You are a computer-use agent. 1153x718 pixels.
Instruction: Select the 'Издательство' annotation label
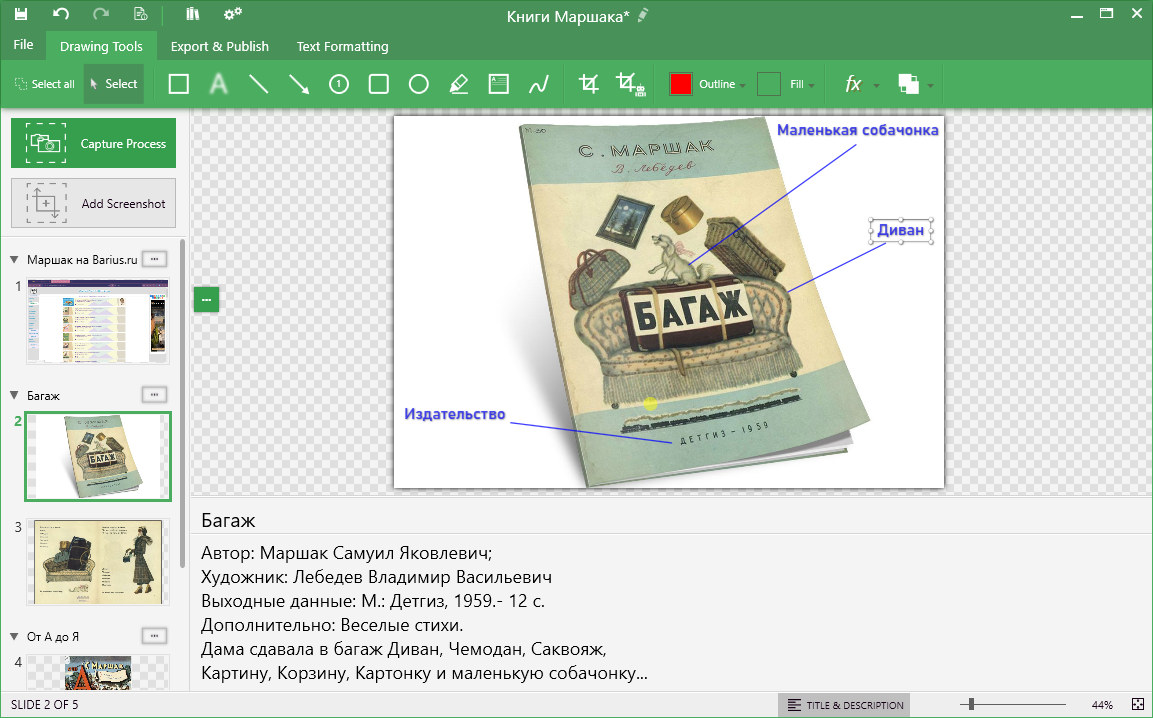(x=454, y=414)
